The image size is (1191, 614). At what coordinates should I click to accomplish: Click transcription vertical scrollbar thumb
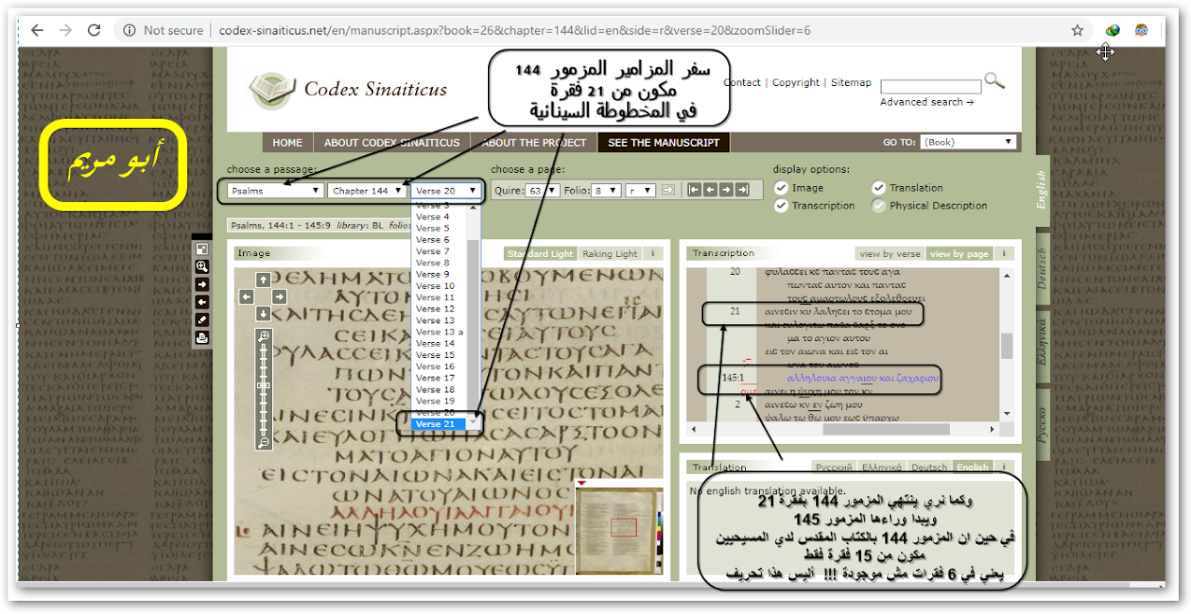[x=1007, y=346]
